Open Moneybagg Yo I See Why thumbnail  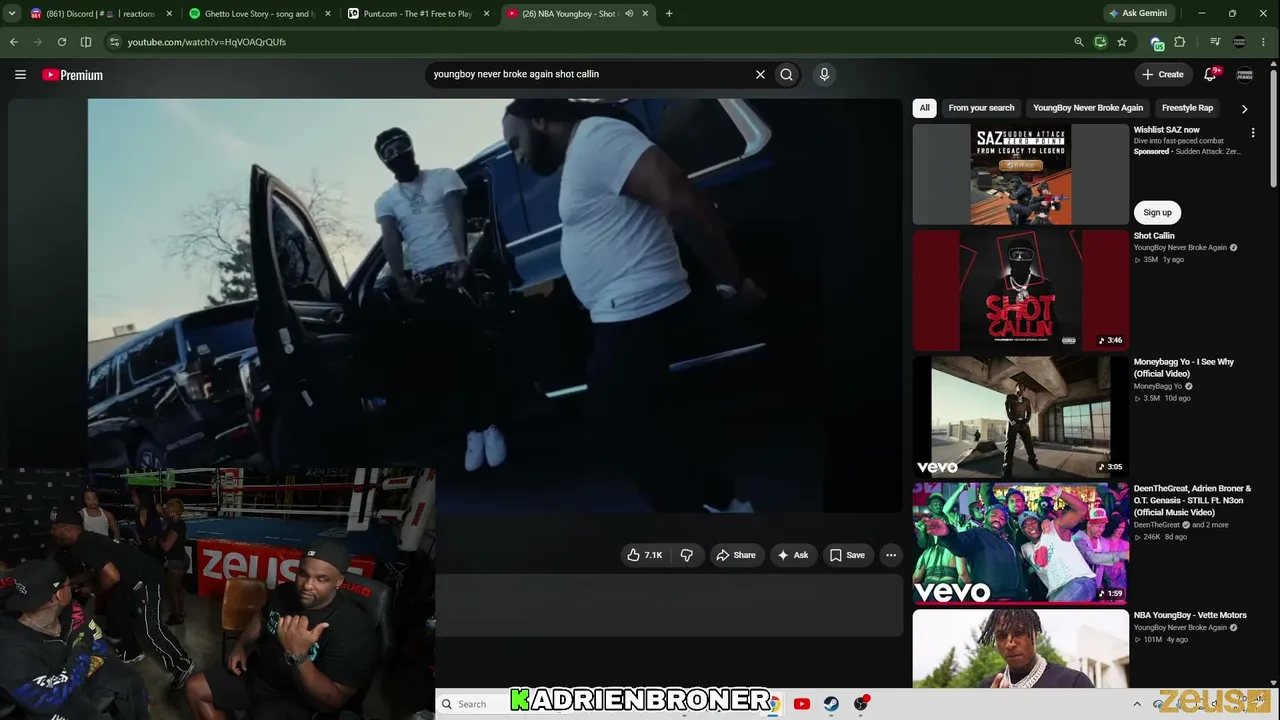pyautogui.click(x=1020, y=416)
